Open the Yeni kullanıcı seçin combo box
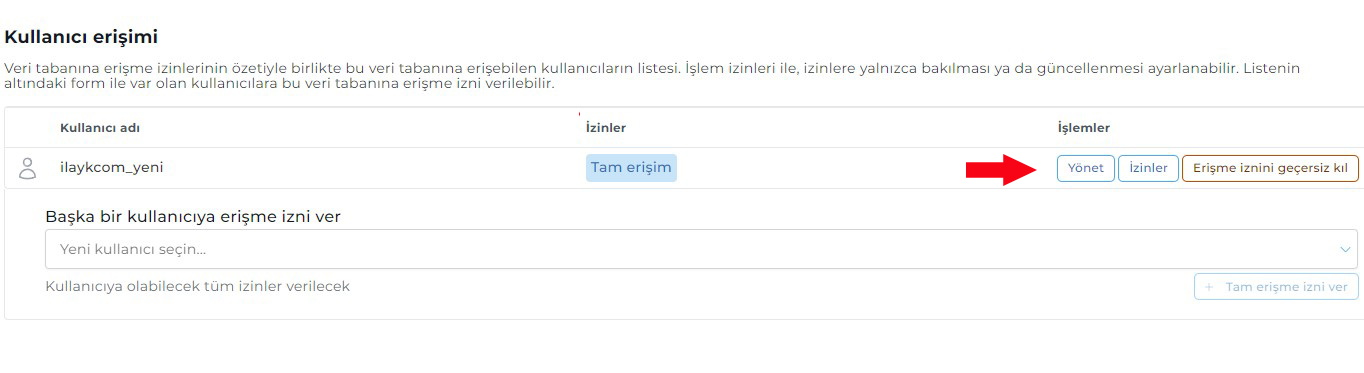 tap(701, 249)
